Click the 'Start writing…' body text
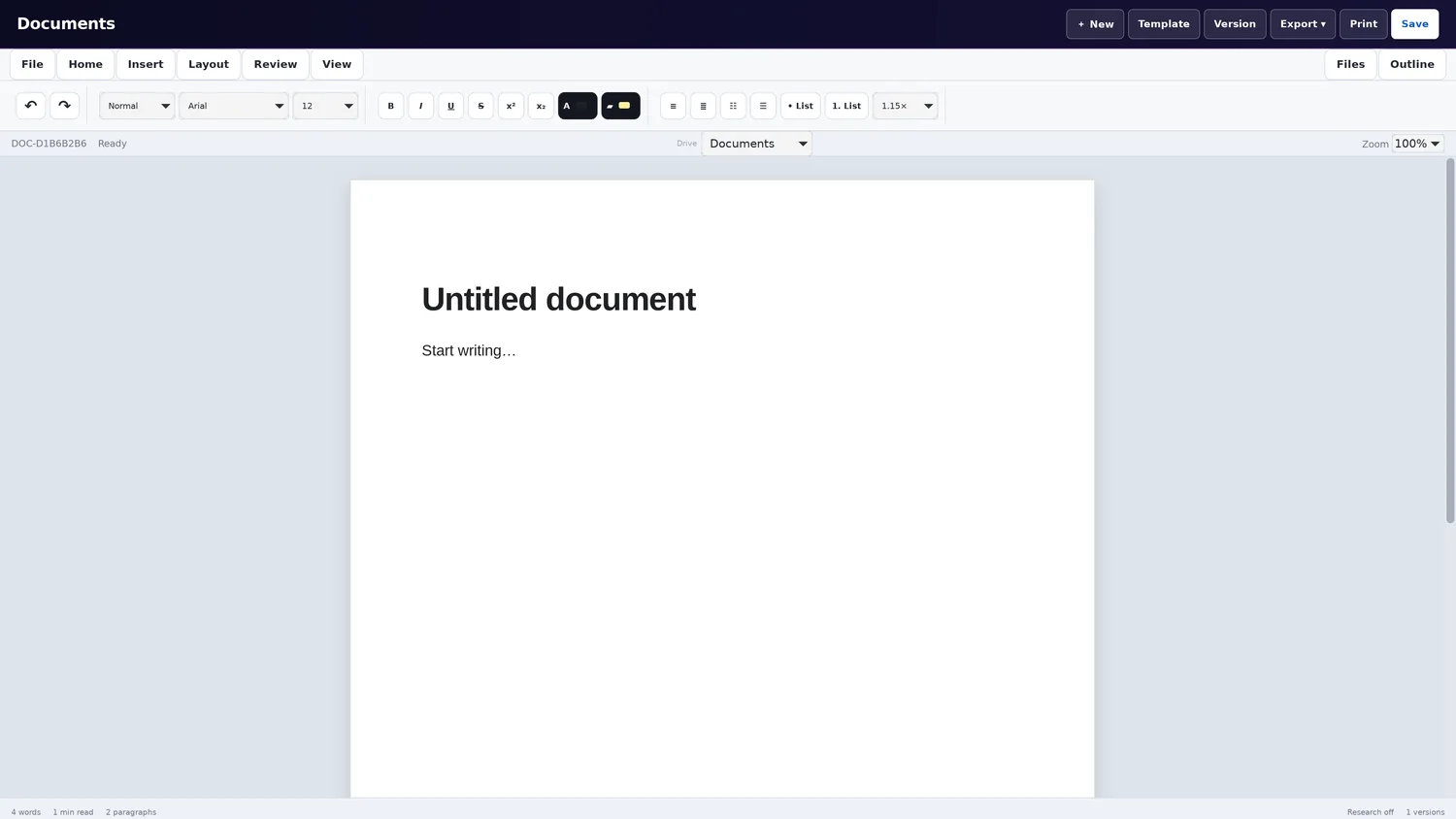The image size is (1456, 819). [469, 350]
